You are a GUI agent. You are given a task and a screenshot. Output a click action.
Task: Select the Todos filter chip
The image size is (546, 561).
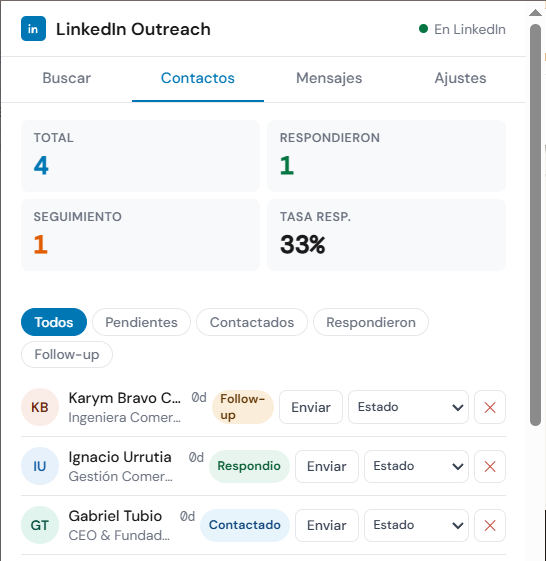[54, 322]
